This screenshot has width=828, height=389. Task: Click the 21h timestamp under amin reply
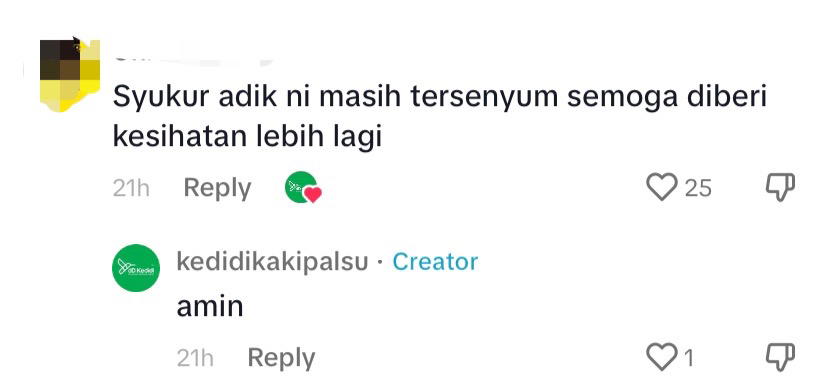click(x=195, y=358)
